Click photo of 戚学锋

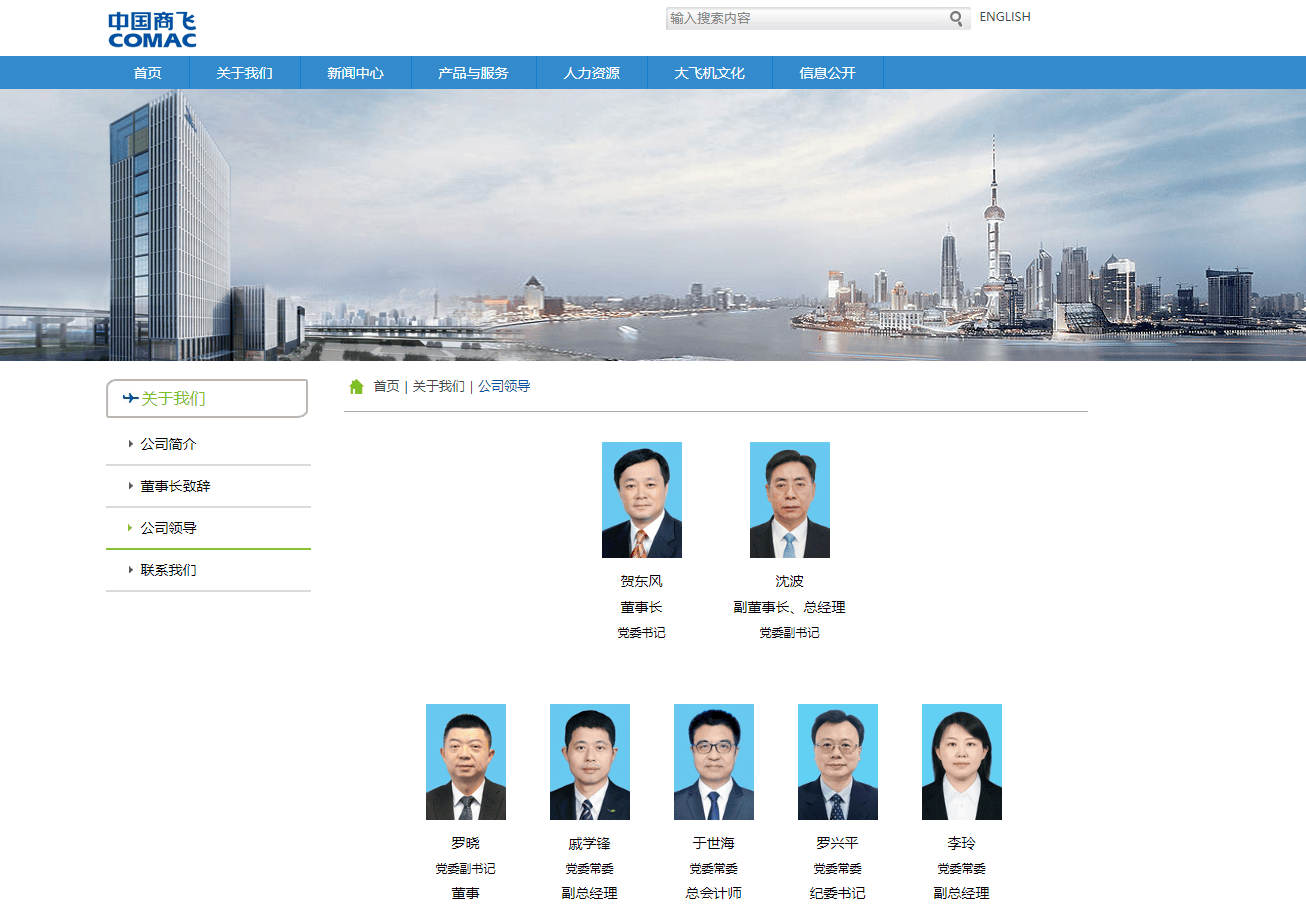590,762
